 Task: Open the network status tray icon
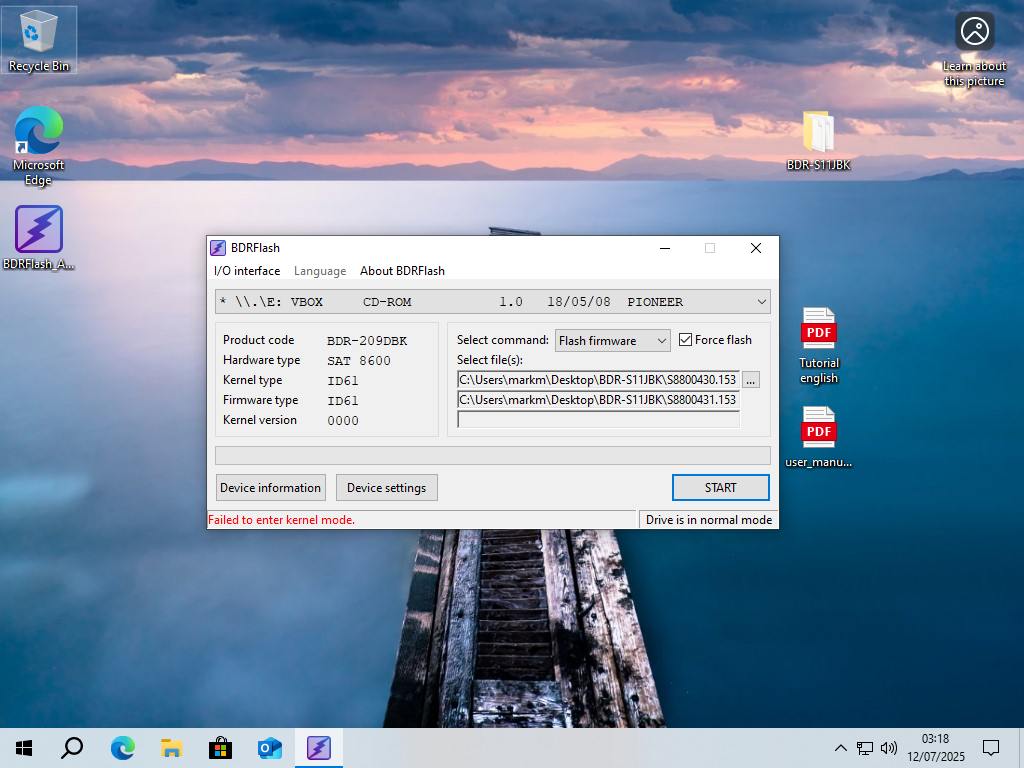(865, 748)
